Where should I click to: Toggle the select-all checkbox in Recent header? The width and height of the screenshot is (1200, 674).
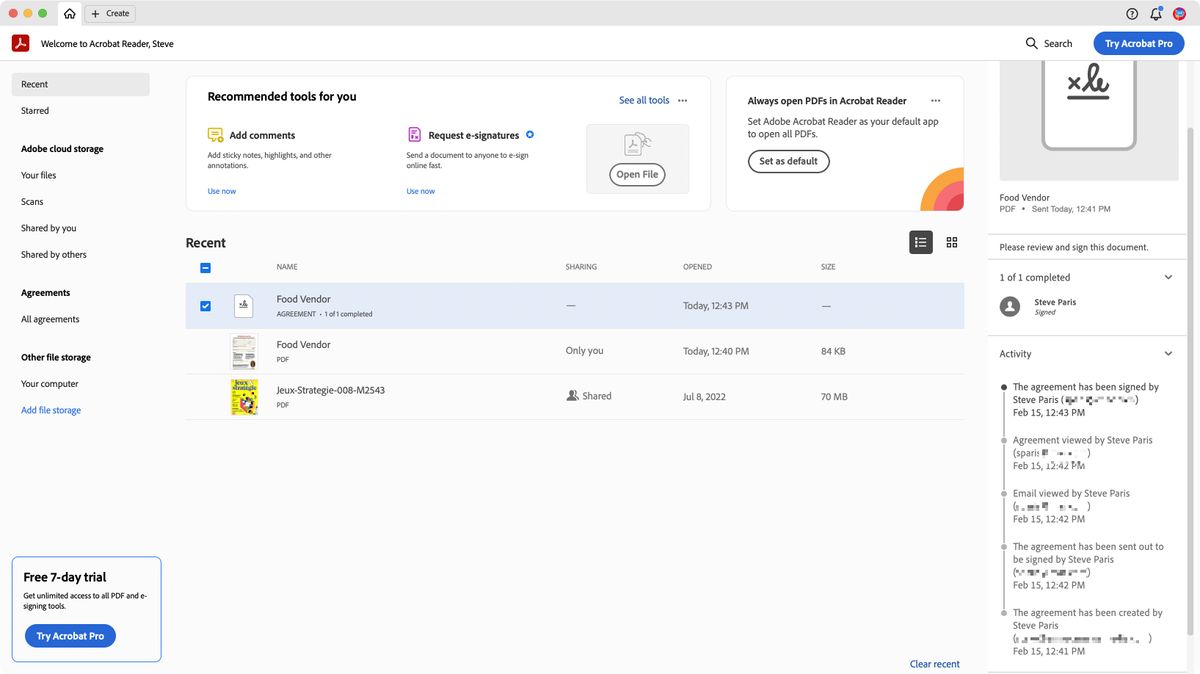click(x=205, y=268)
